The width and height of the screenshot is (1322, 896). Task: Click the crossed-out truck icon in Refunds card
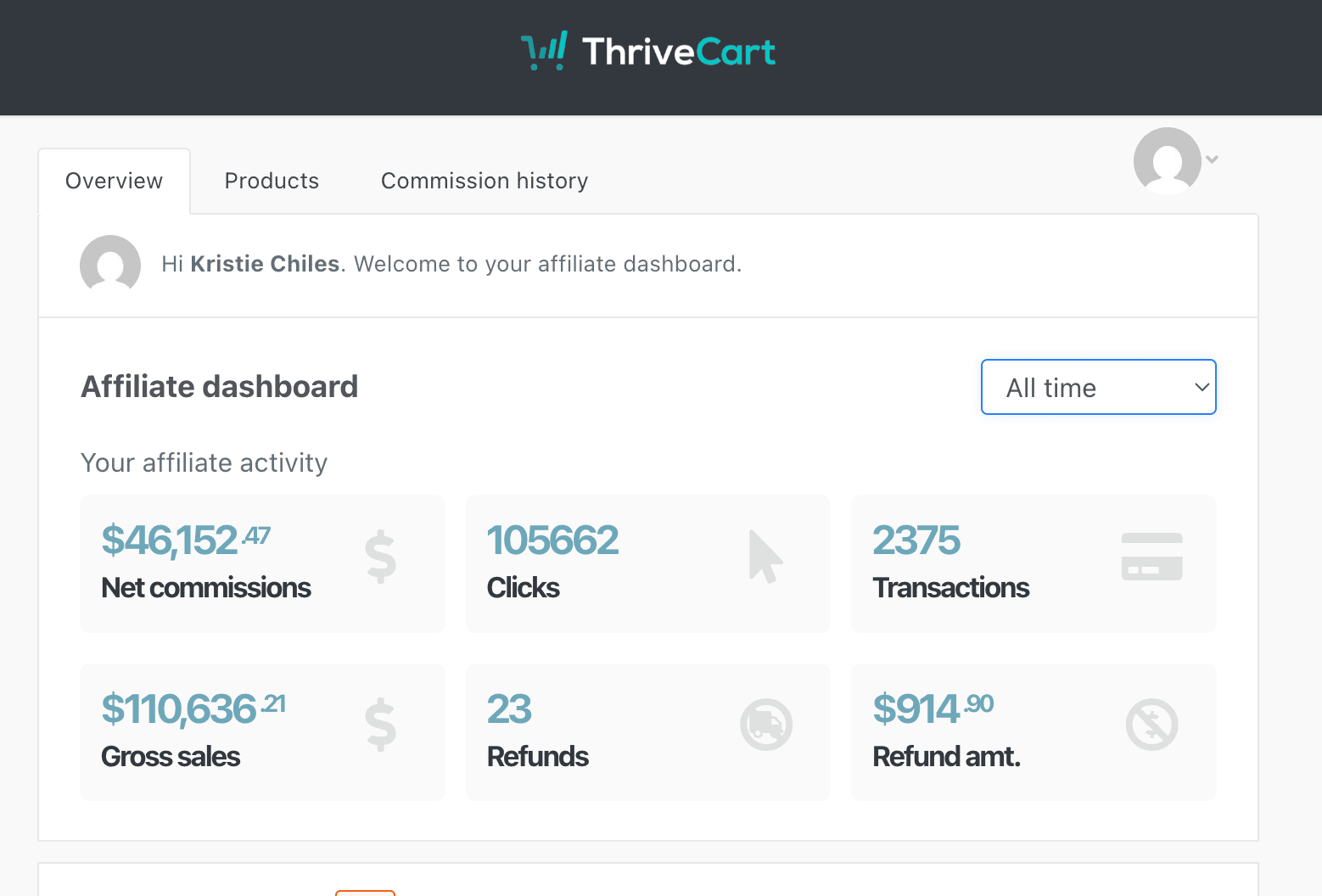coord(765,725)
